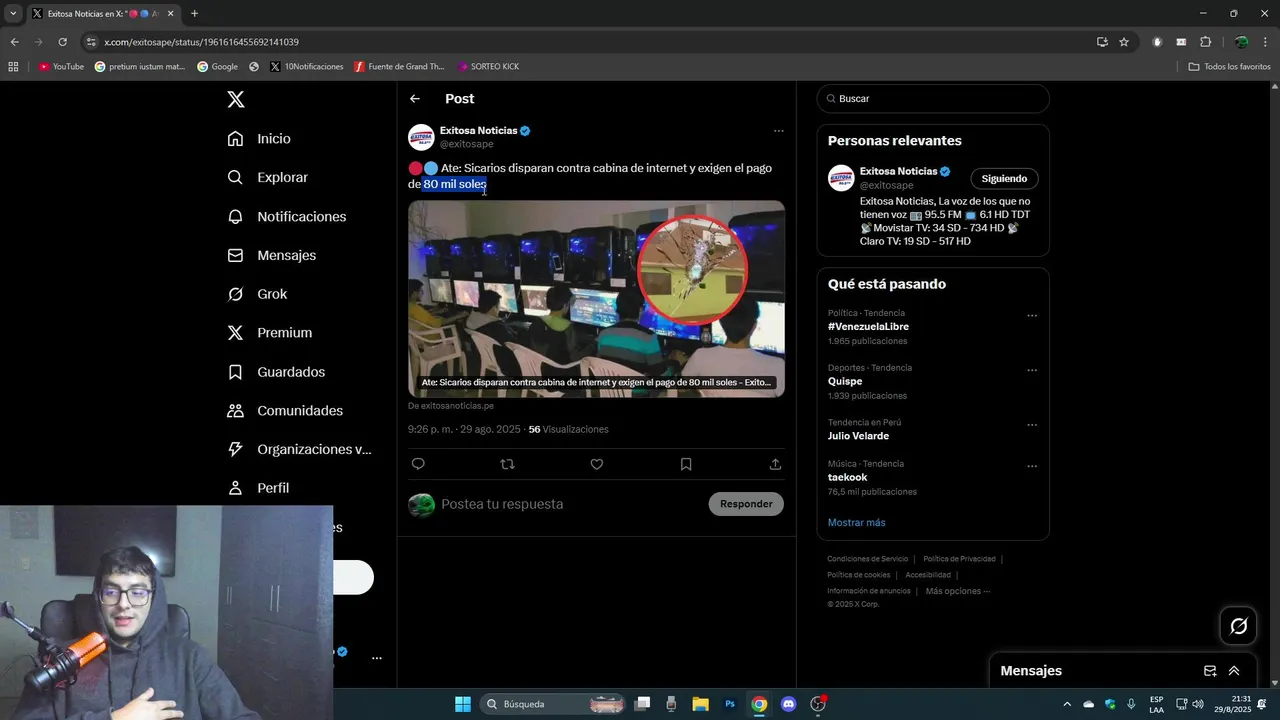Bookmark this page with star icon
The height and width of the screenshot is (720, 1280).
pos(1124,42)
